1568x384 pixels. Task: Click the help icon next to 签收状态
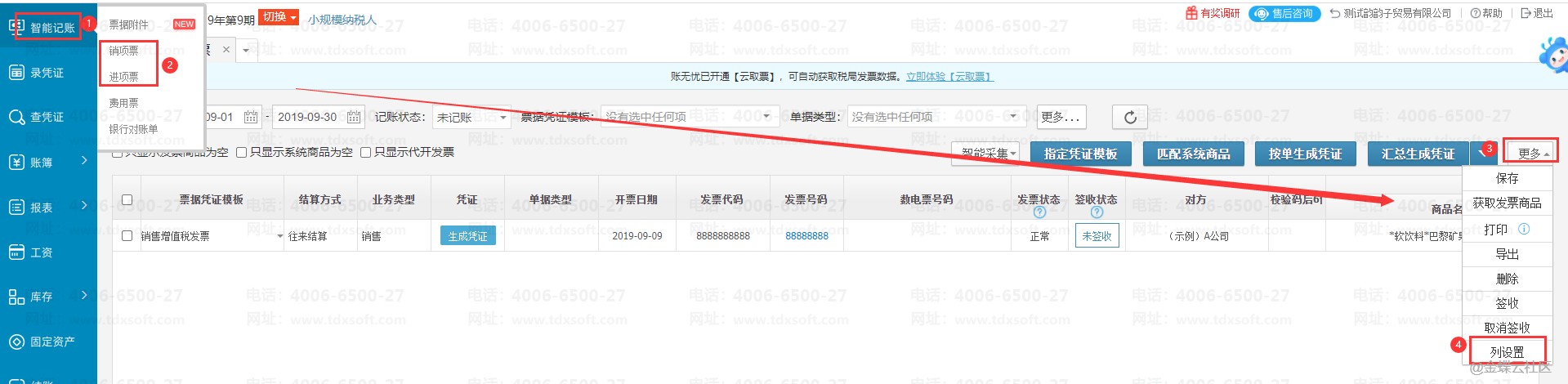click(x=1097, y=212)
